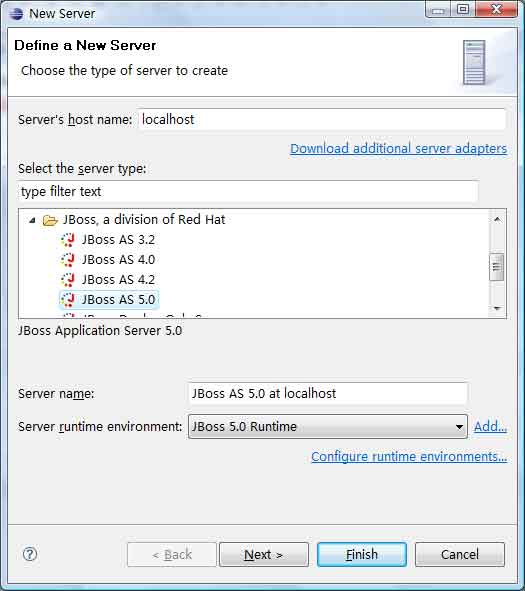Click the Eclipse icon in title bar
525x591 pixels.
pyautogui.click(x=17, y=14)
